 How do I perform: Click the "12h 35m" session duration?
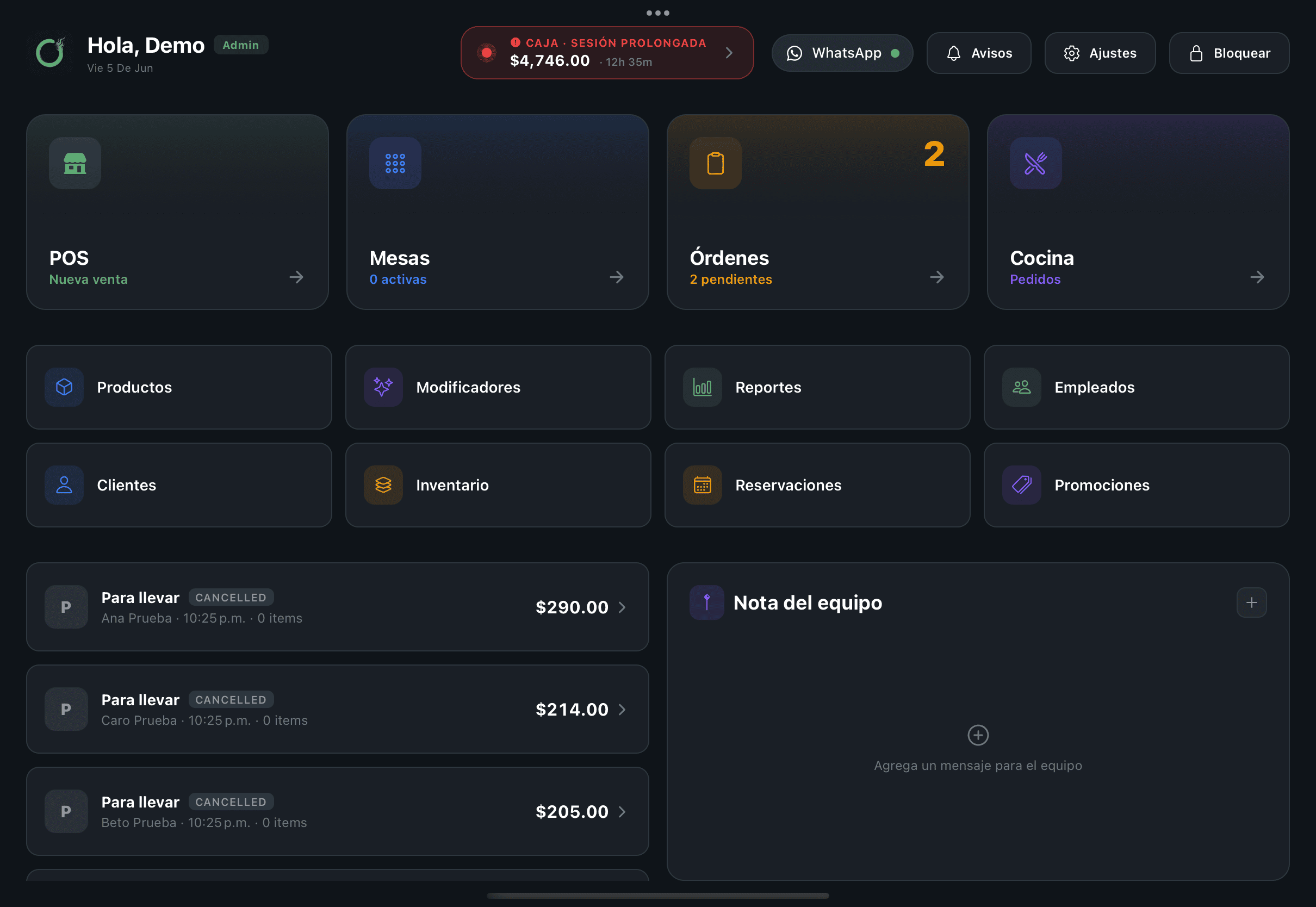point(629,62)
